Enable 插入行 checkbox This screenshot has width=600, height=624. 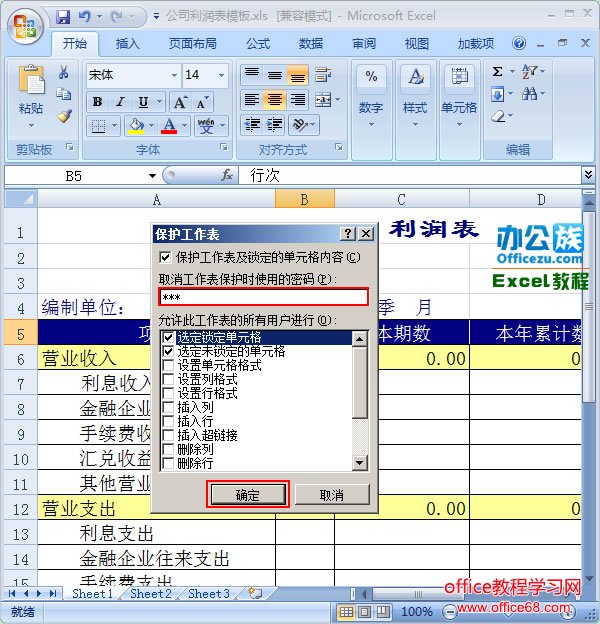point(168,421)
